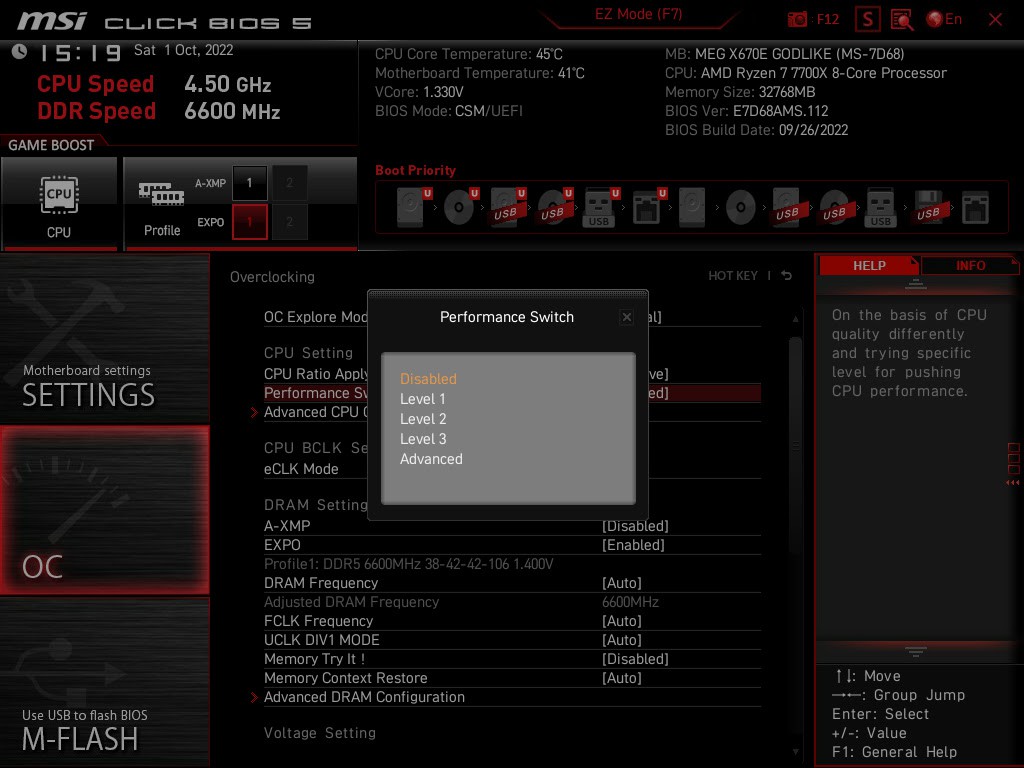
Task: Switch to the HELP tab
Action: [869, 266]
